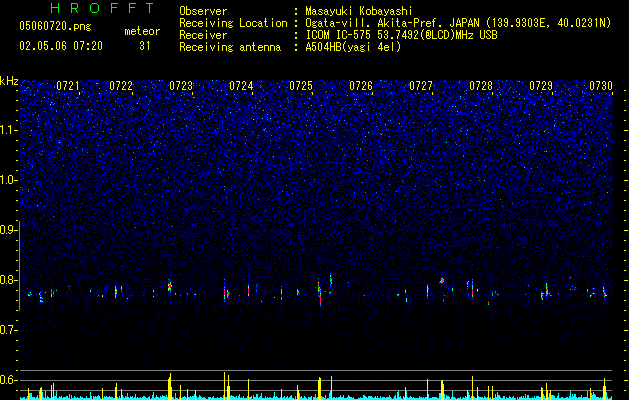This screenshot has width=629, height=400.
Task: Click the ICOM IC-575 receiver text
Action: pyautogui.click(x=401, y=35)
